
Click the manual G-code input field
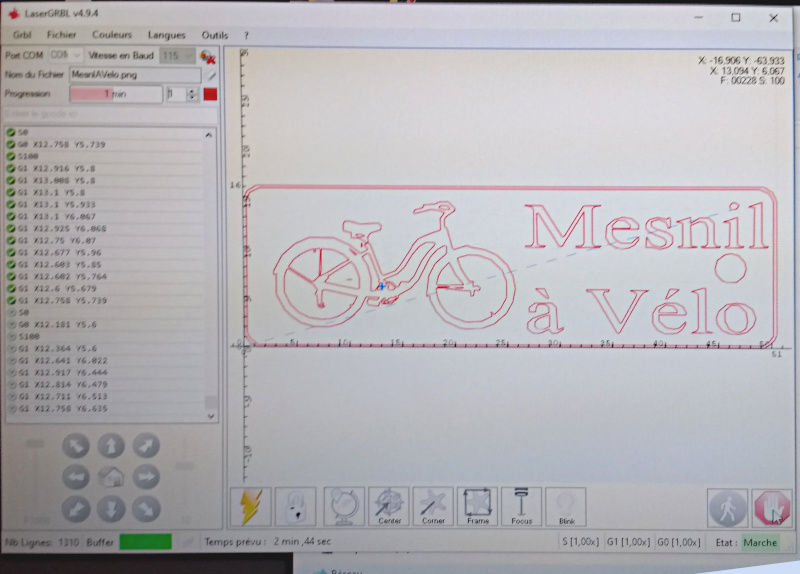111,114
